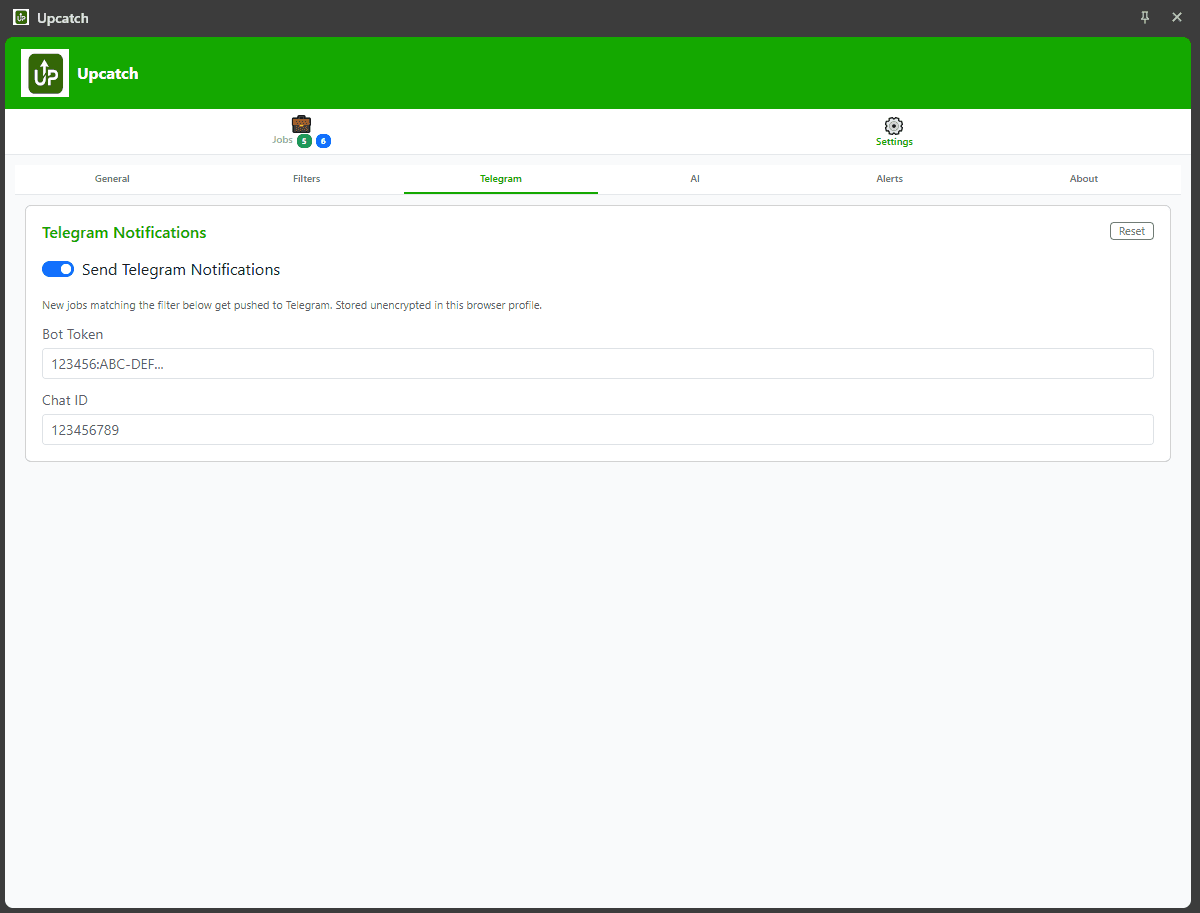Image resolution: width=1200 pixels, height=913 pixels.
Task: Switch to the Filters tab
Action: click(307, 179)
